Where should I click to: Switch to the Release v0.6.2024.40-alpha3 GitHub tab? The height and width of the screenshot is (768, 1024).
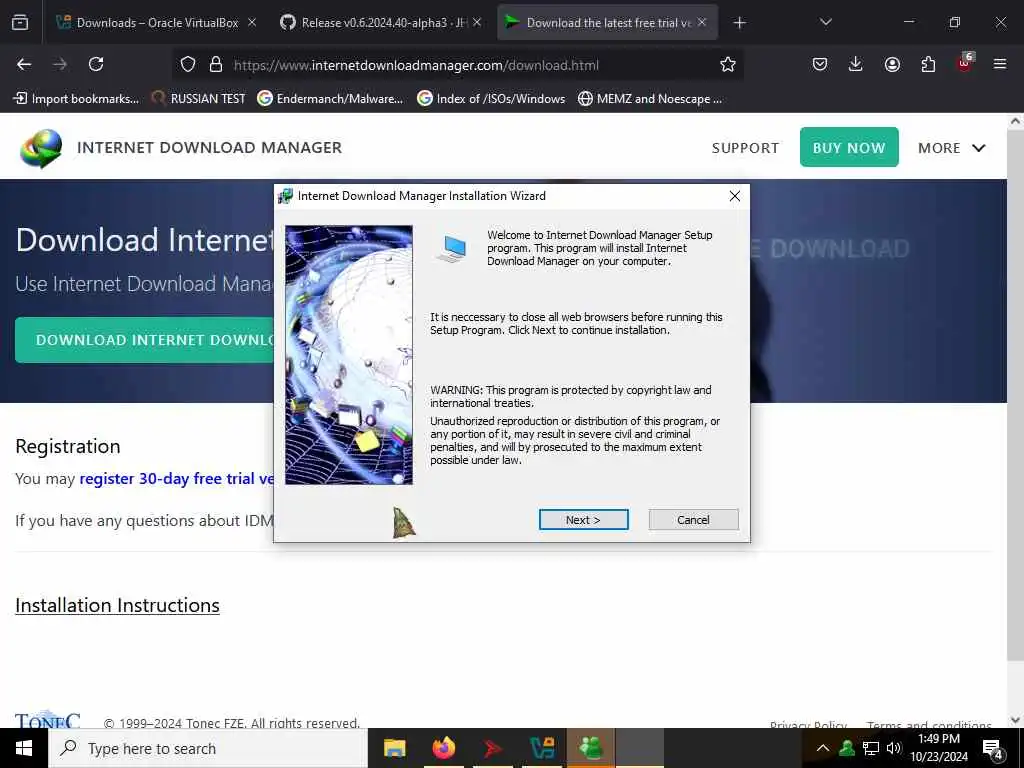pyautogui.click(x=381, y=22)
